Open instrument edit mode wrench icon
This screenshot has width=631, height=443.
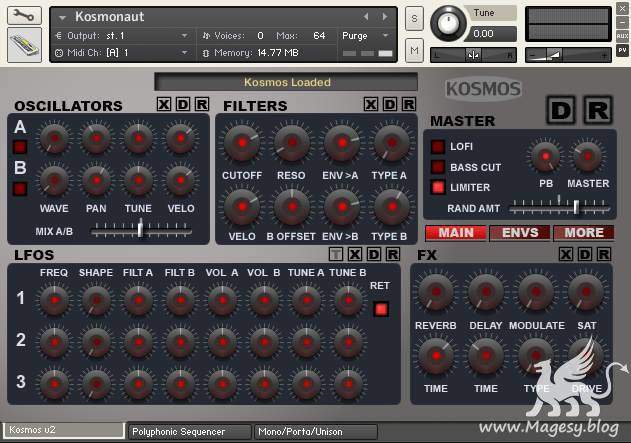point(24,15)
